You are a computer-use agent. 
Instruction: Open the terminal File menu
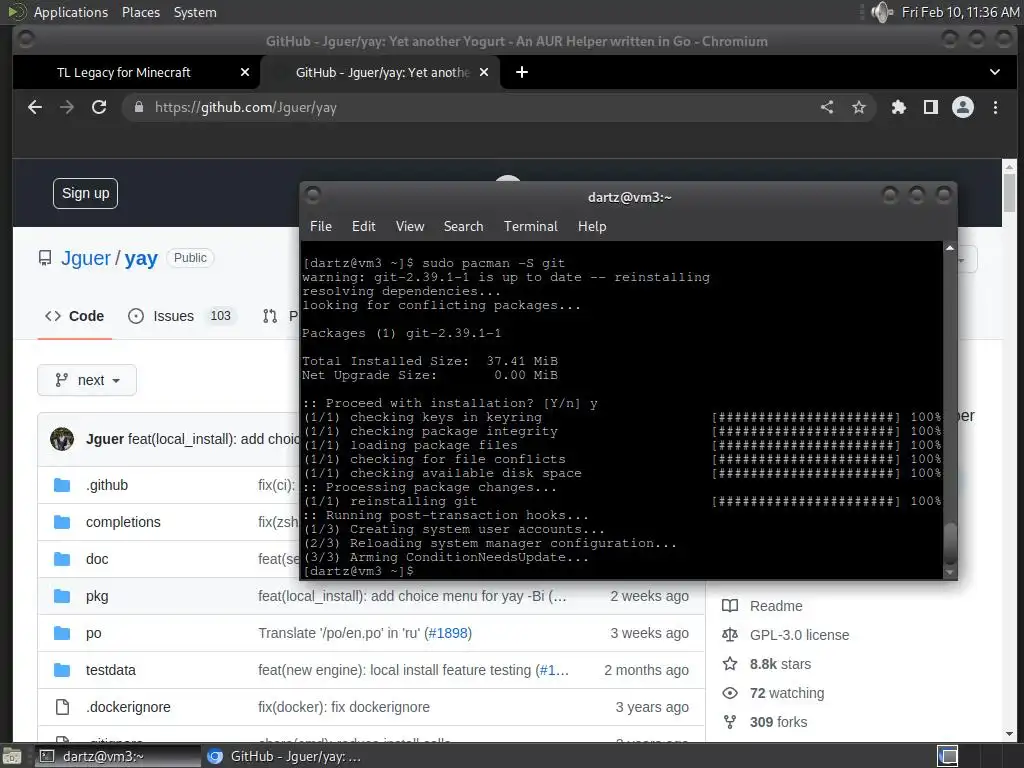pos(321,226)
